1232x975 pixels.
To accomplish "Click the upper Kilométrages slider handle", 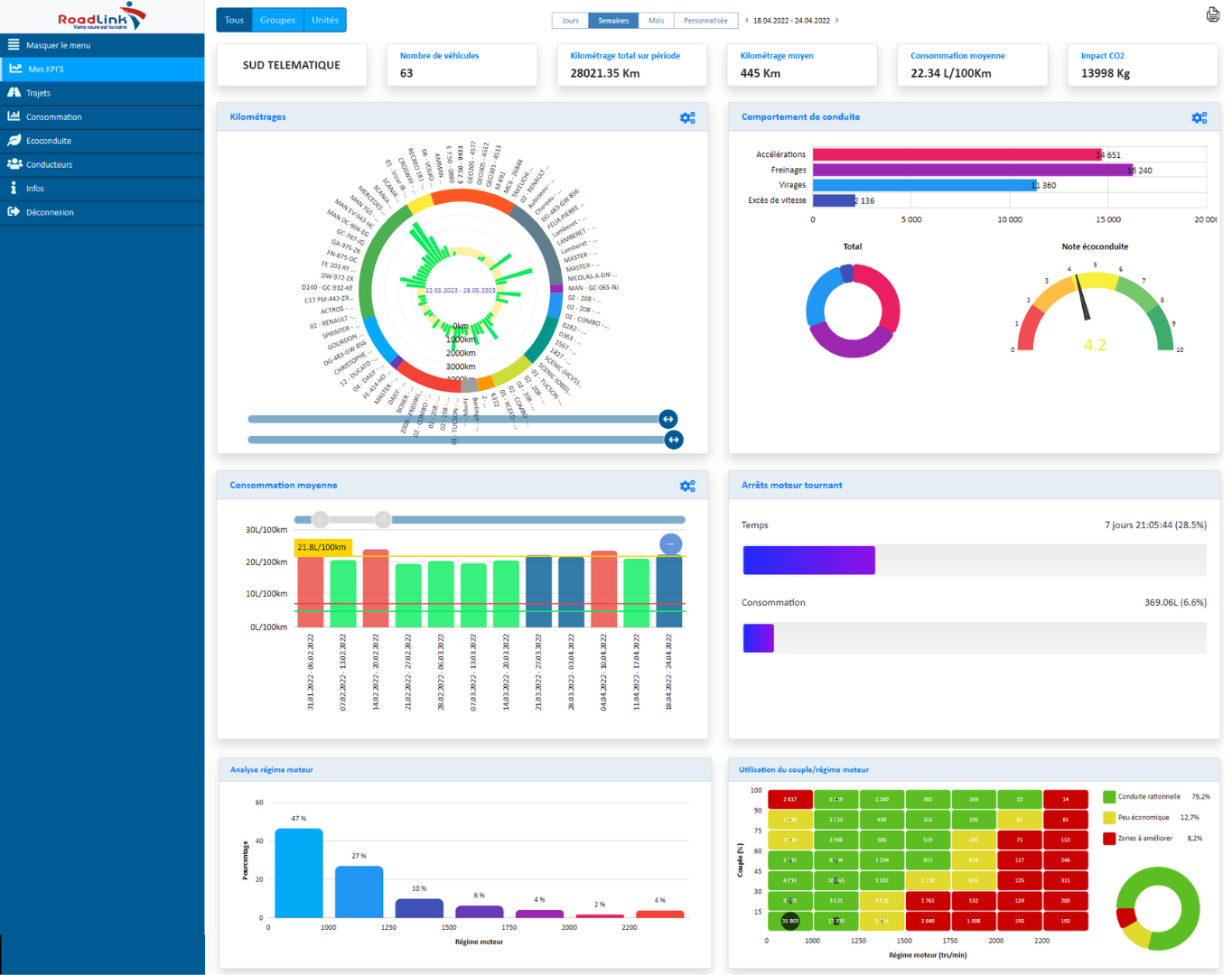I will coord(668,419).
